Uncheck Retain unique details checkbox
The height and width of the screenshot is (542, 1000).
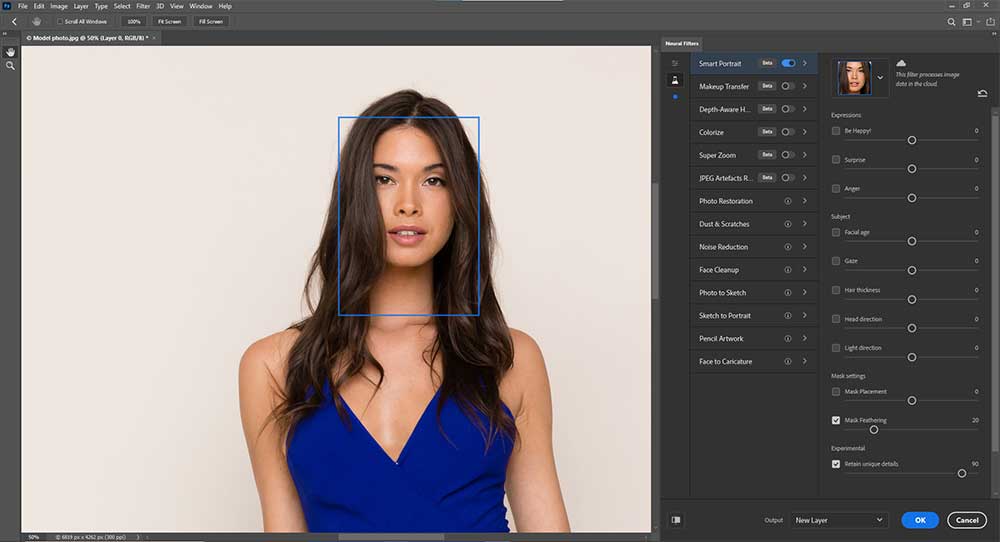pos(835,464)
